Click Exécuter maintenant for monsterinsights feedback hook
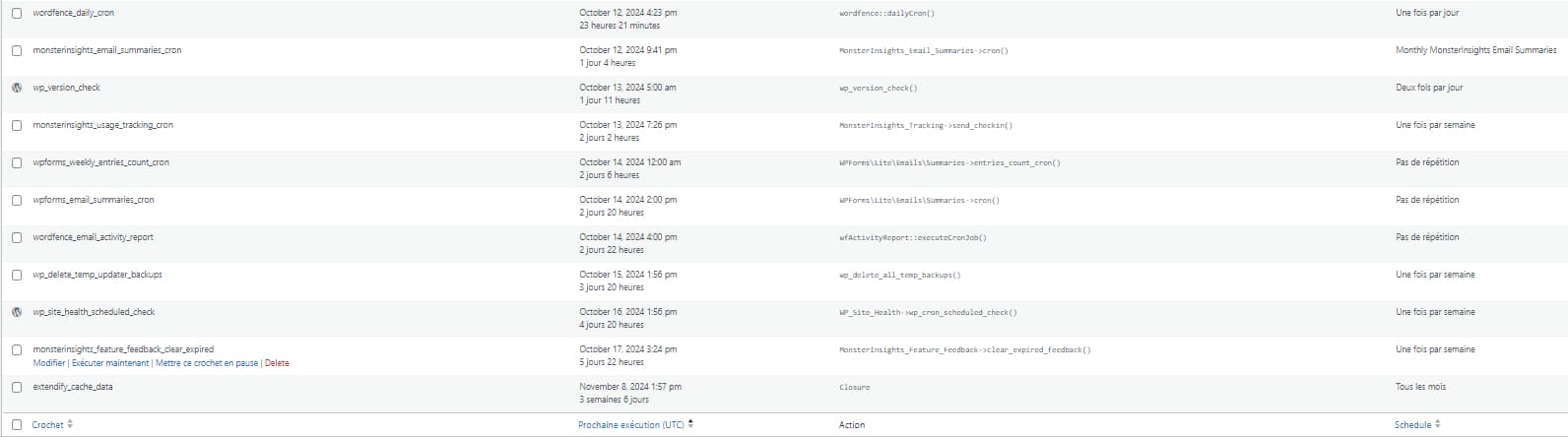1568x437 pixels. 110,363
